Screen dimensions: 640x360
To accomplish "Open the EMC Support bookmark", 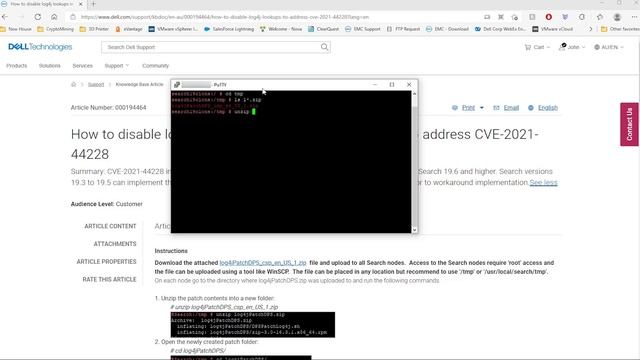I will click(362, 29).
